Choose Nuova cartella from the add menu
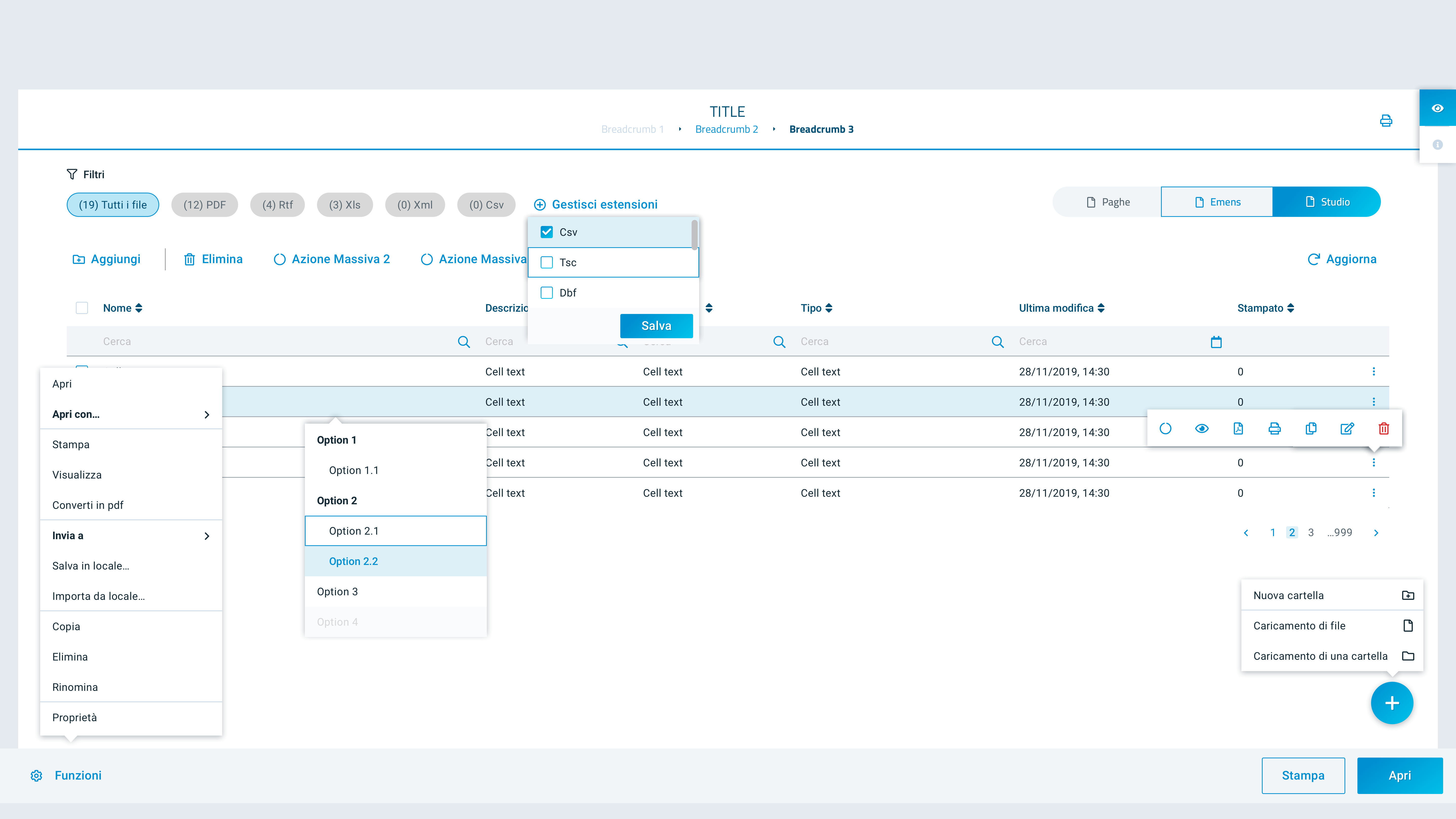This screenshot has width=1456, height=819. [x=1332, y=595]
